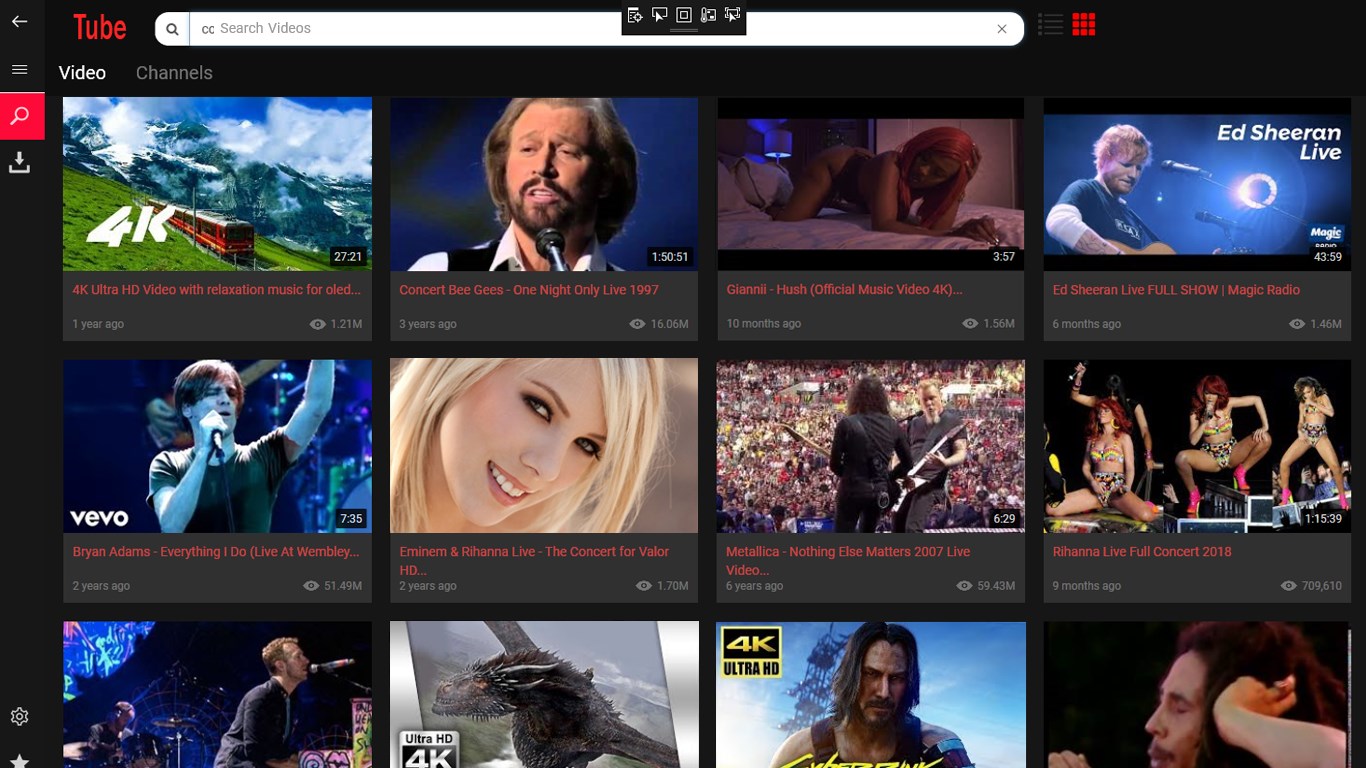This screenshot has height=768, width=1366.
Task: Click the 16.06M view count
Action: pyautogui.click(x=670, y=324)
